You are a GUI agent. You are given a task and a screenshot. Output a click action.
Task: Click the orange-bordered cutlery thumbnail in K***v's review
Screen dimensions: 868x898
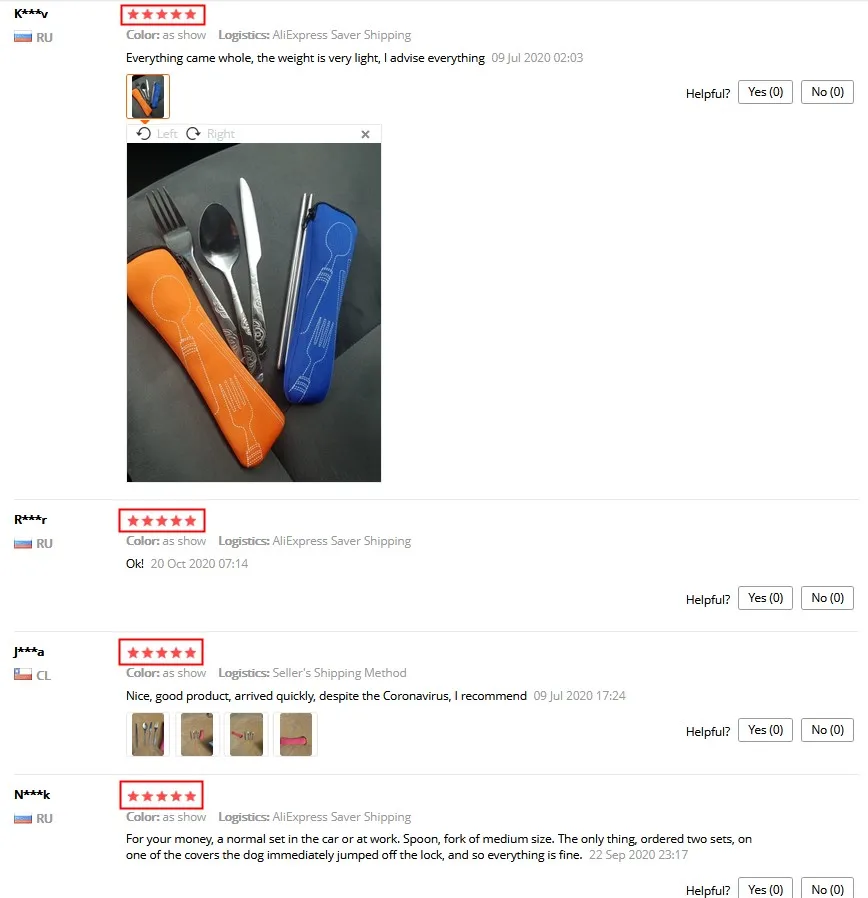pos(148,96)
